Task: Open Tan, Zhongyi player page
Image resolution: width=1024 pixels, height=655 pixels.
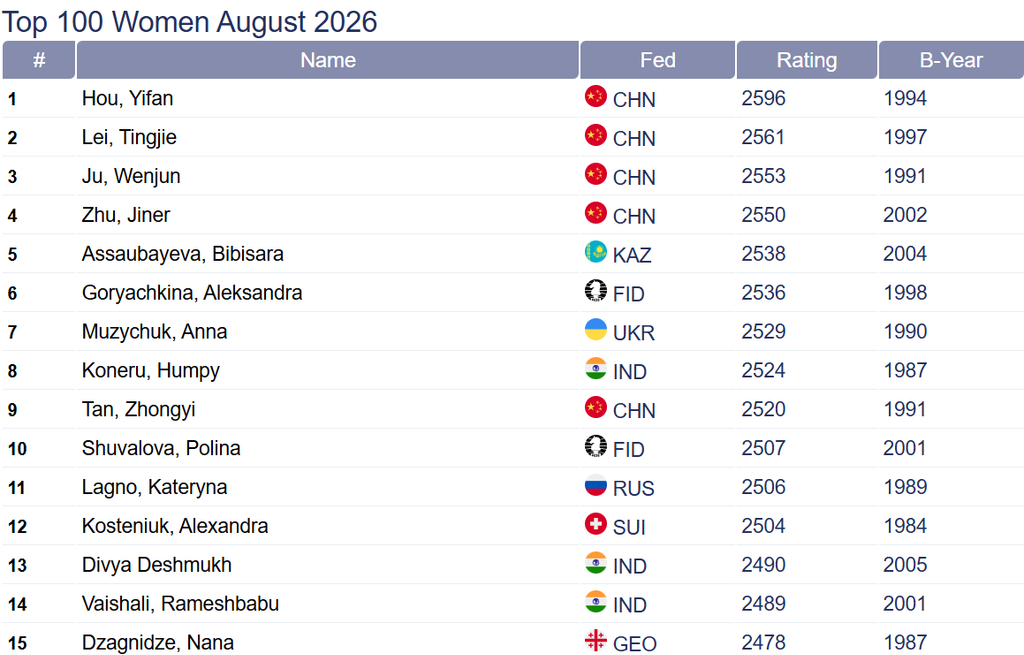Action: click(x=138, y=409)
